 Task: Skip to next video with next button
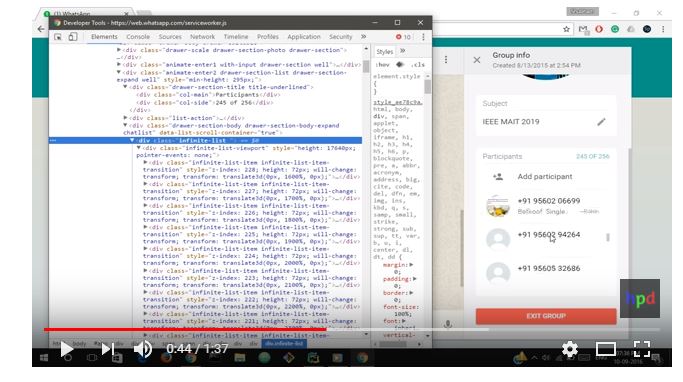pyautogui.click(x=108, y=349)
